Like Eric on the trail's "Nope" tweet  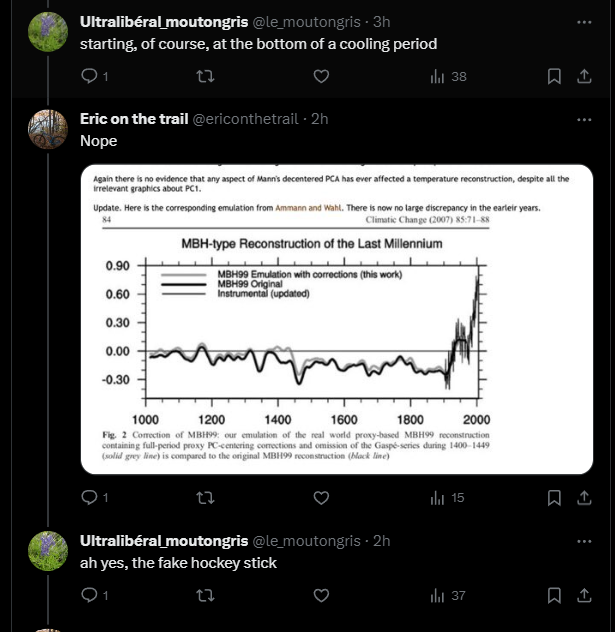pos(321,498)
